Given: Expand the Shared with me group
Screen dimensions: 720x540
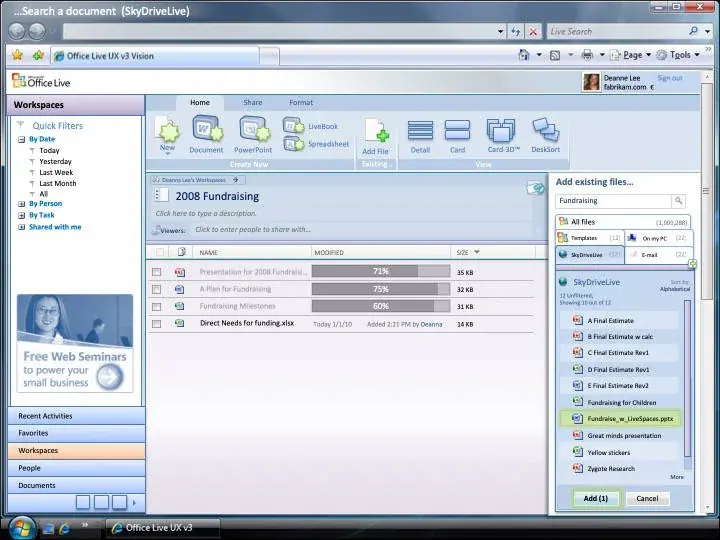Looking at the screenshot, I should (21, 227).
